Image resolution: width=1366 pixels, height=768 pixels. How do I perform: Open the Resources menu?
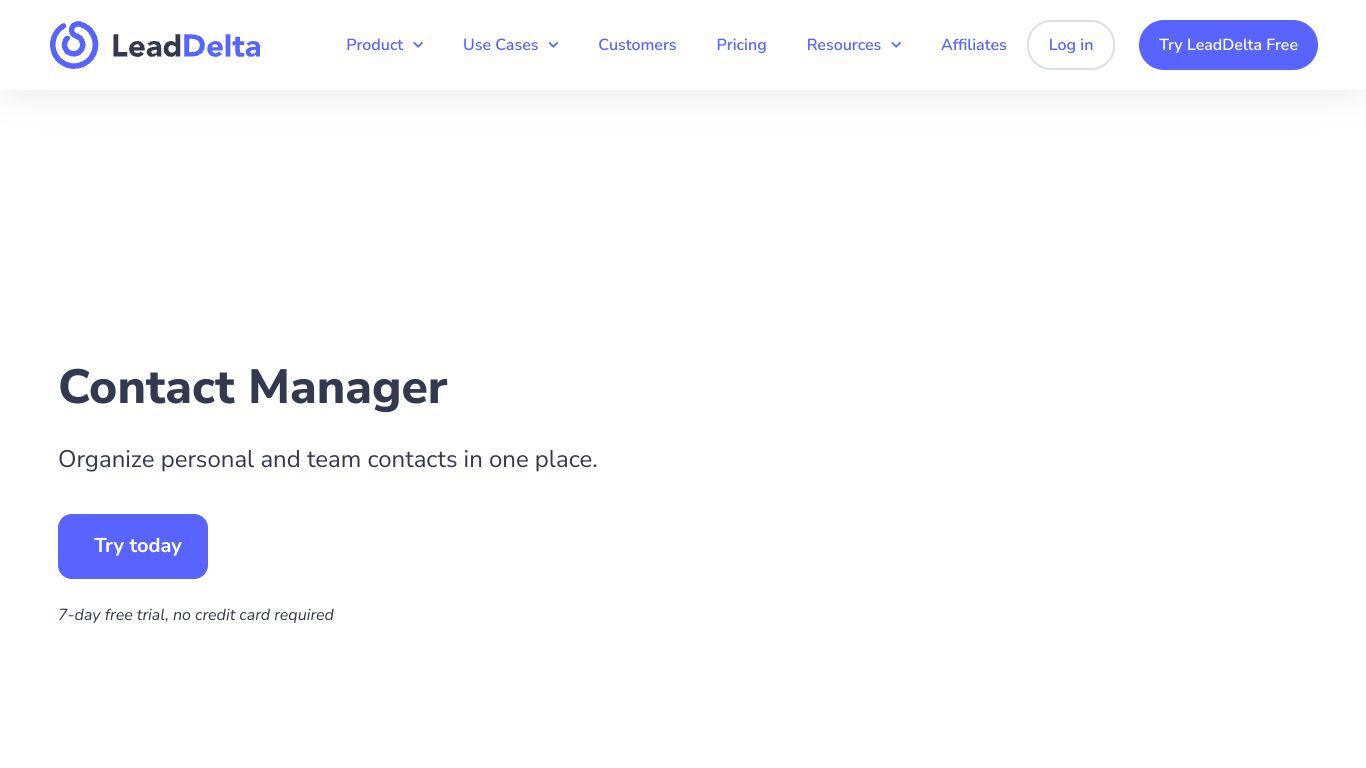click(843, 45)
